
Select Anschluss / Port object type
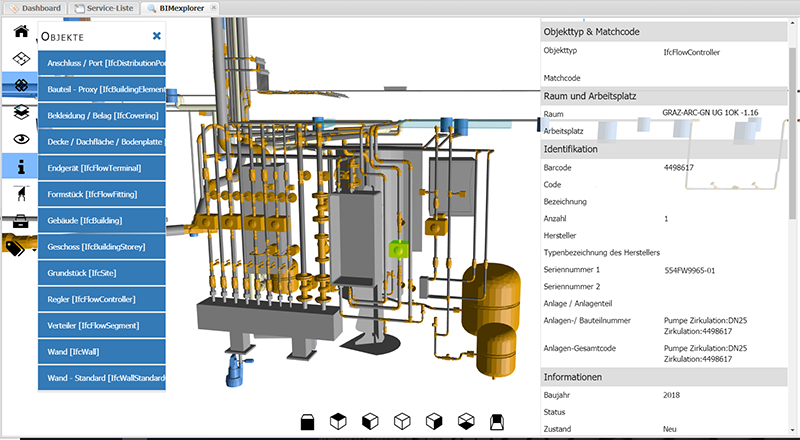point(102,63)
